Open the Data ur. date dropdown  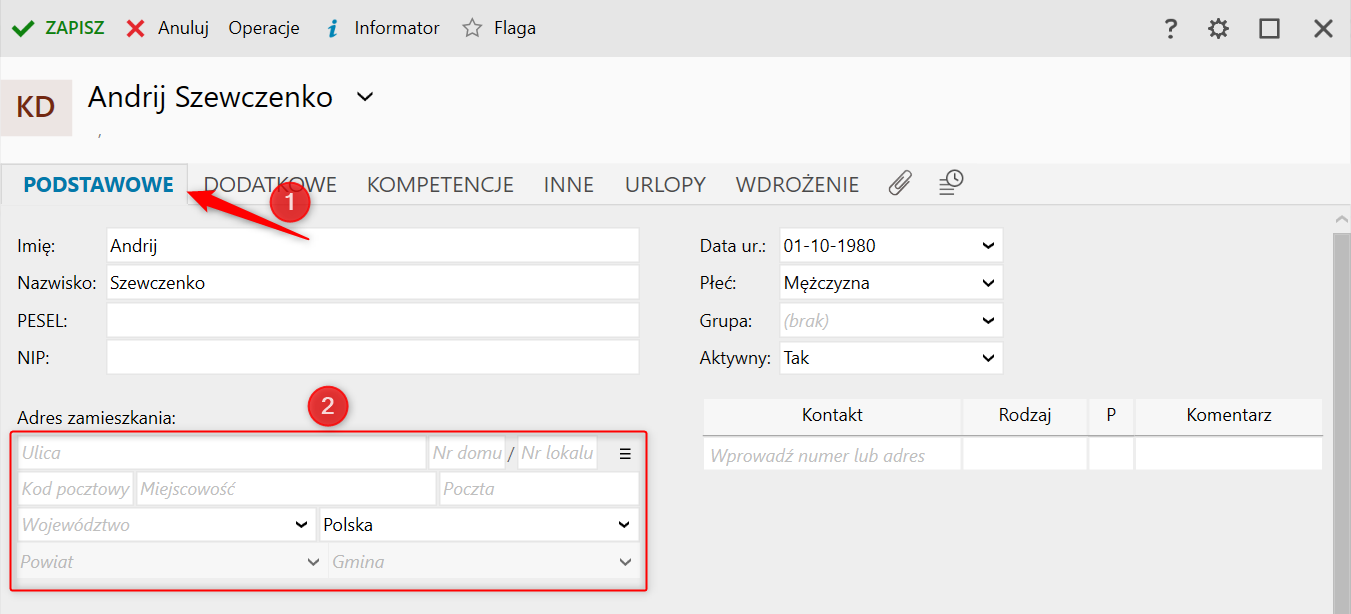[x=988, y=245]
